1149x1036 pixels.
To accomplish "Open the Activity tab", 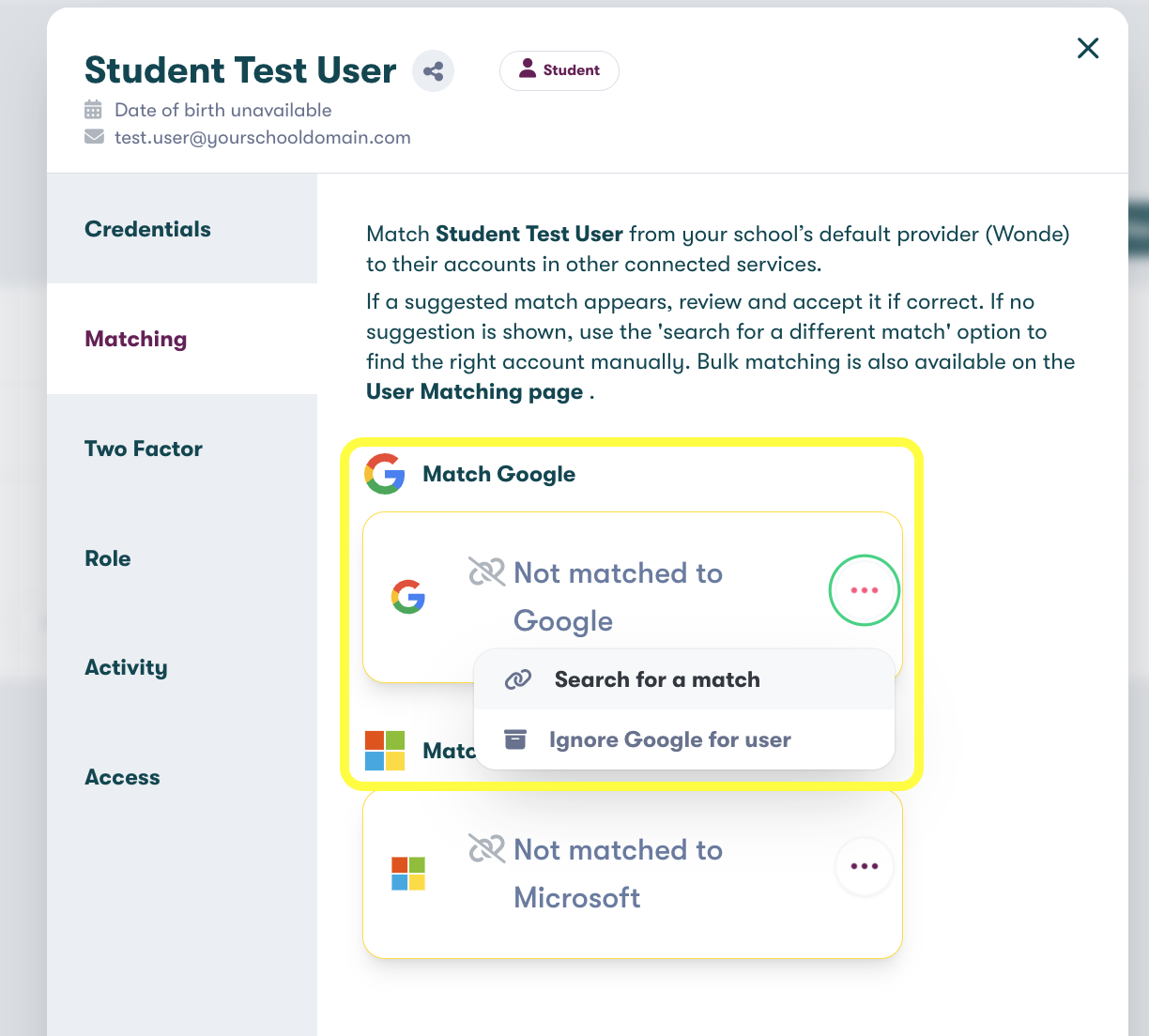I will click(x=126, y=667).
